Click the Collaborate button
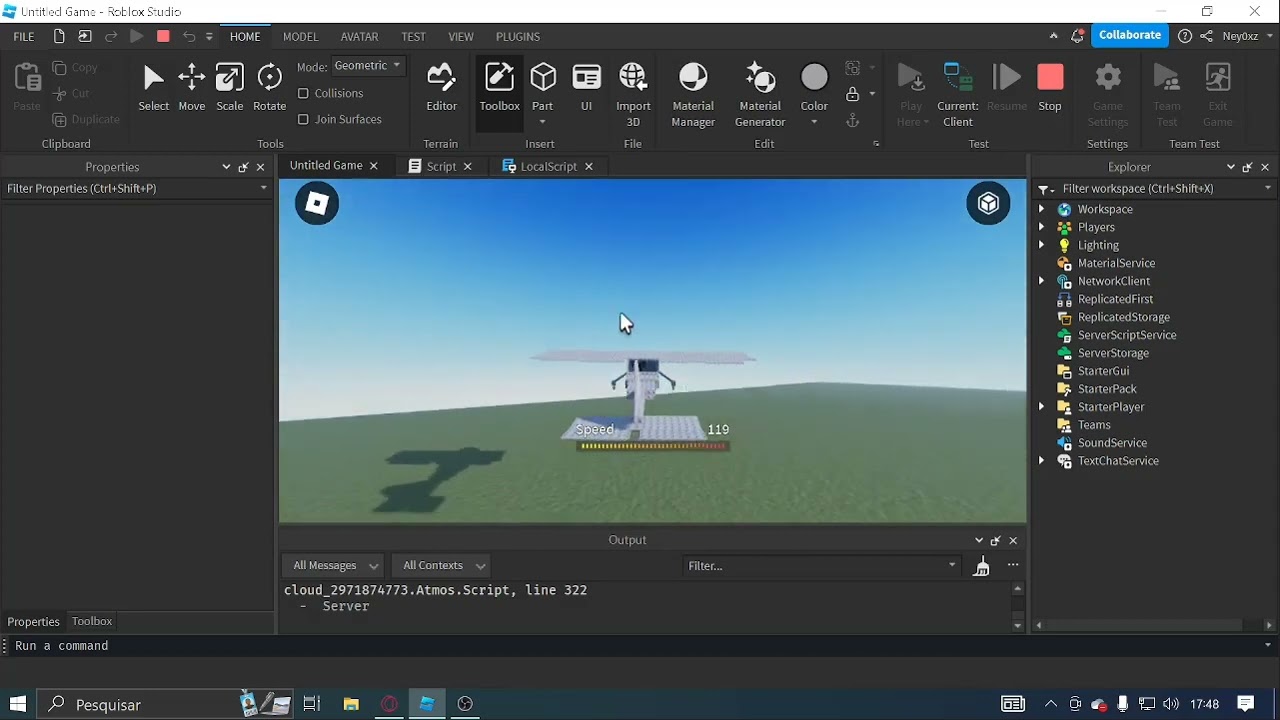Image resolution: width=1280 pixels, height=720 pixels. 1130,35
